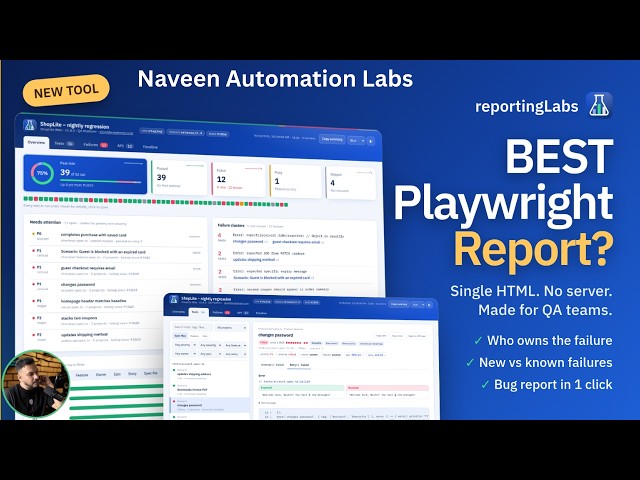Click Copy summary in the front Tests report
Image resolution: width=640 pixels, height=480 pixels.
pos(399,304)
